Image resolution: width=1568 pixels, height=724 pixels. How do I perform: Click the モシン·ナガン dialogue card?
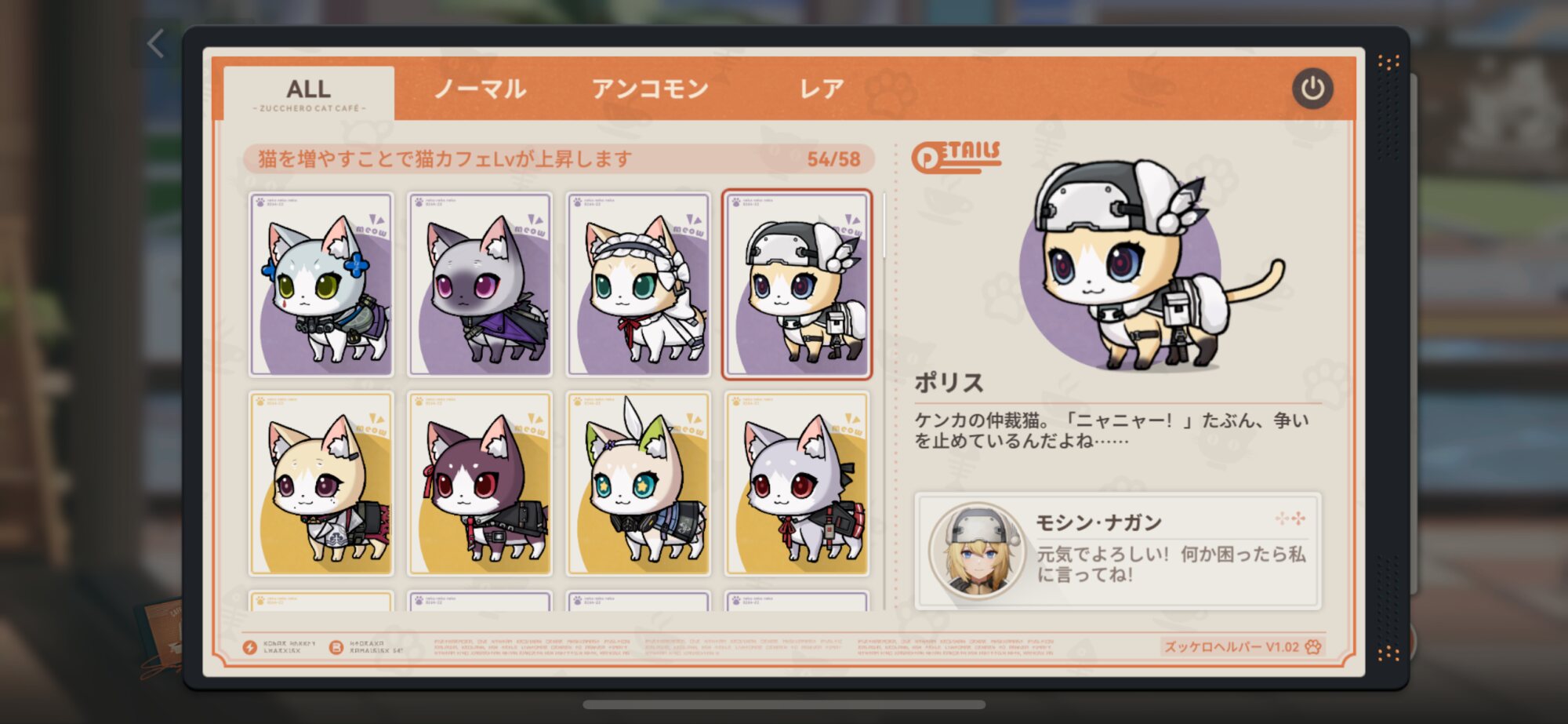[x=1118, y=551]
